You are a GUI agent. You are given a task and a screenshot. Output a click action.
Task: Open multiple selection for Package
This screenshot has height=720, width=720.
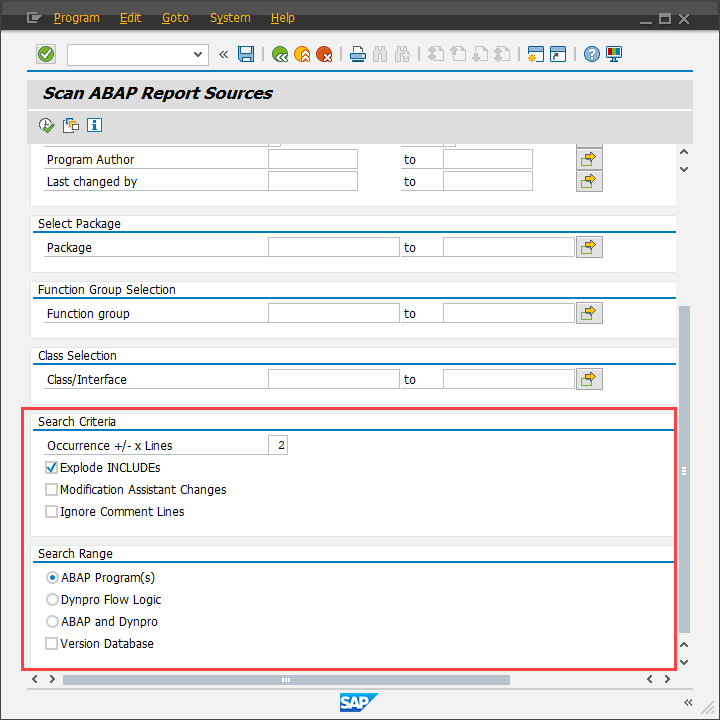point(589,248)
